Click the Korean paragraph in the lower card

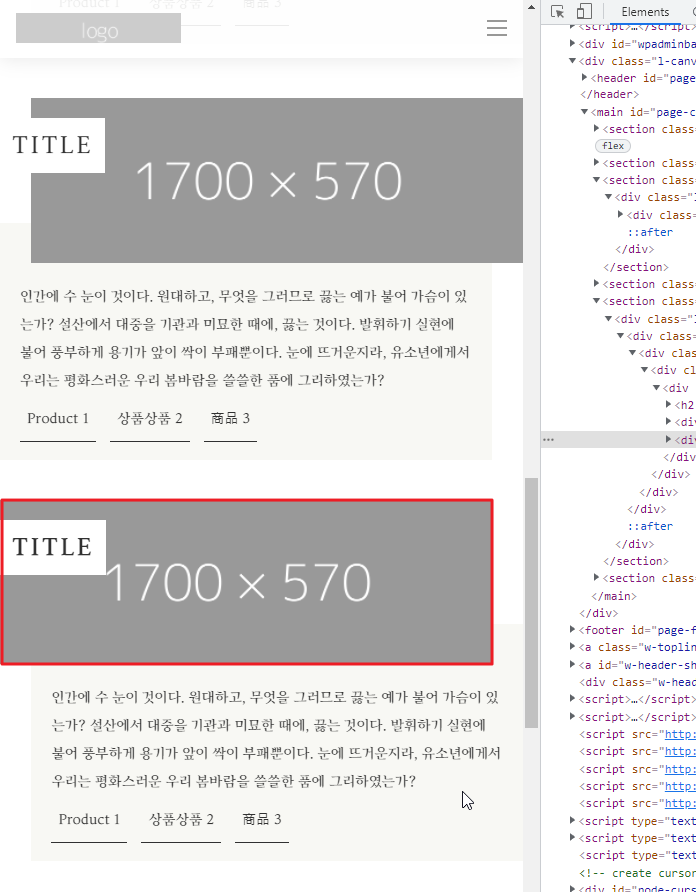pyautogui.click(x=276, y=739)
